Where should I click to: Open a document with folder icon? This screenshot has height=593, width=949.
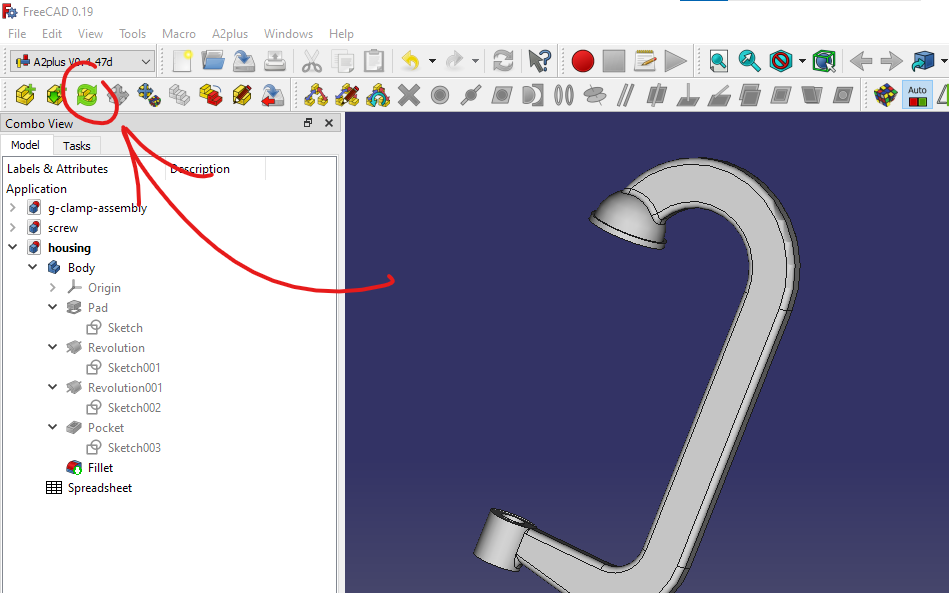click(x=212, y=61)
